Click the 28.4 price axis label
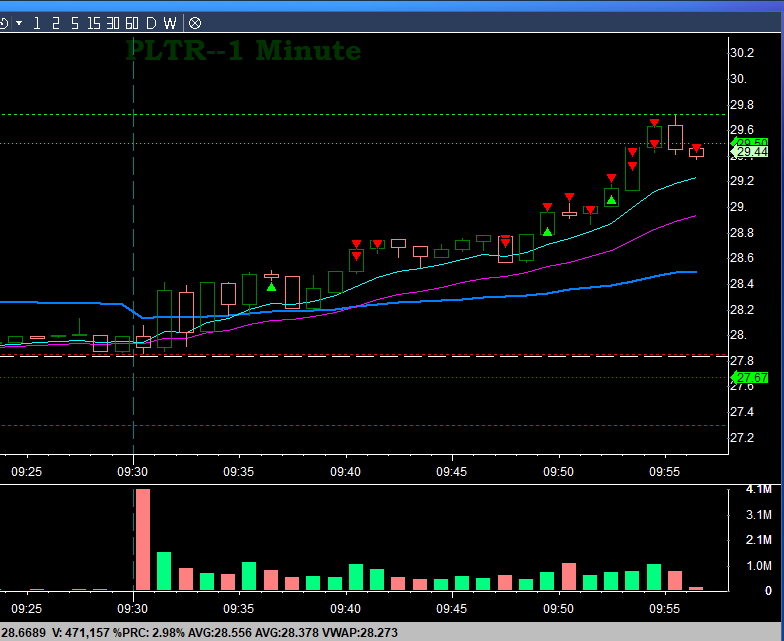 pyautogui.click(x=742, y=284)
